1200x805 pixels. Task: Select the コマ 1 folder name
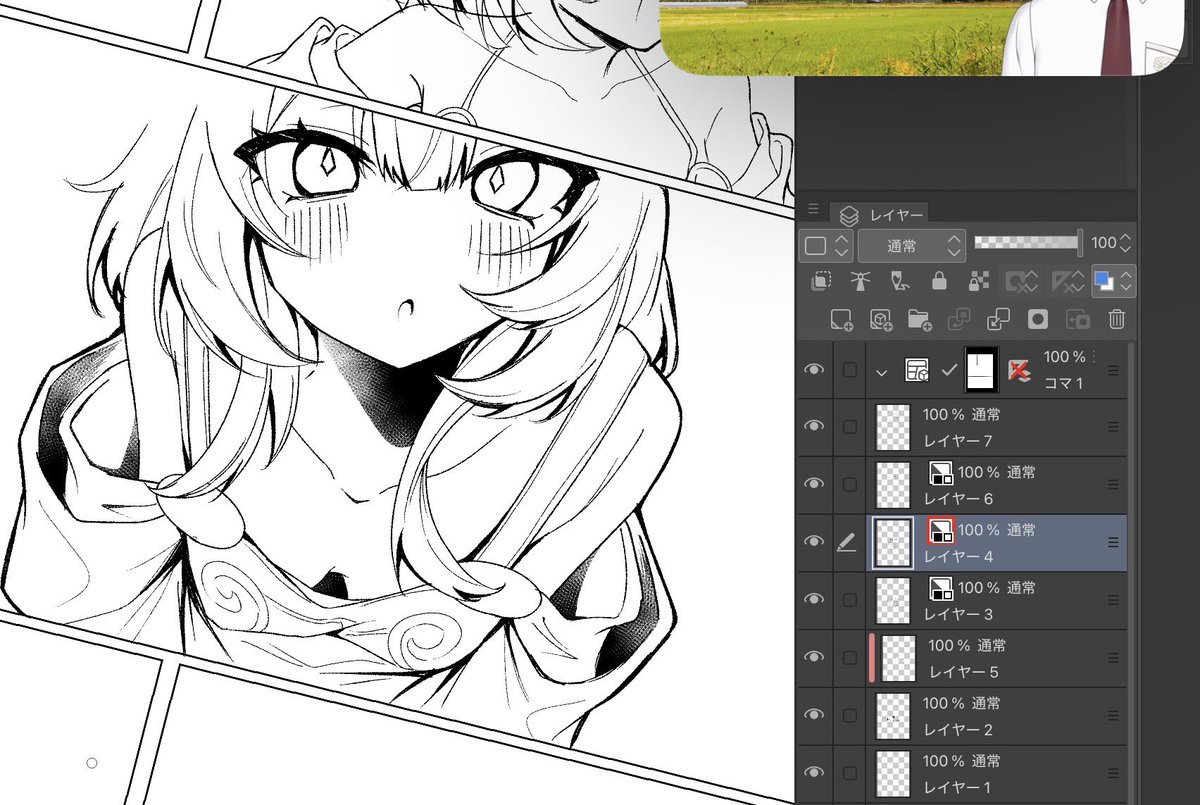1064,384
